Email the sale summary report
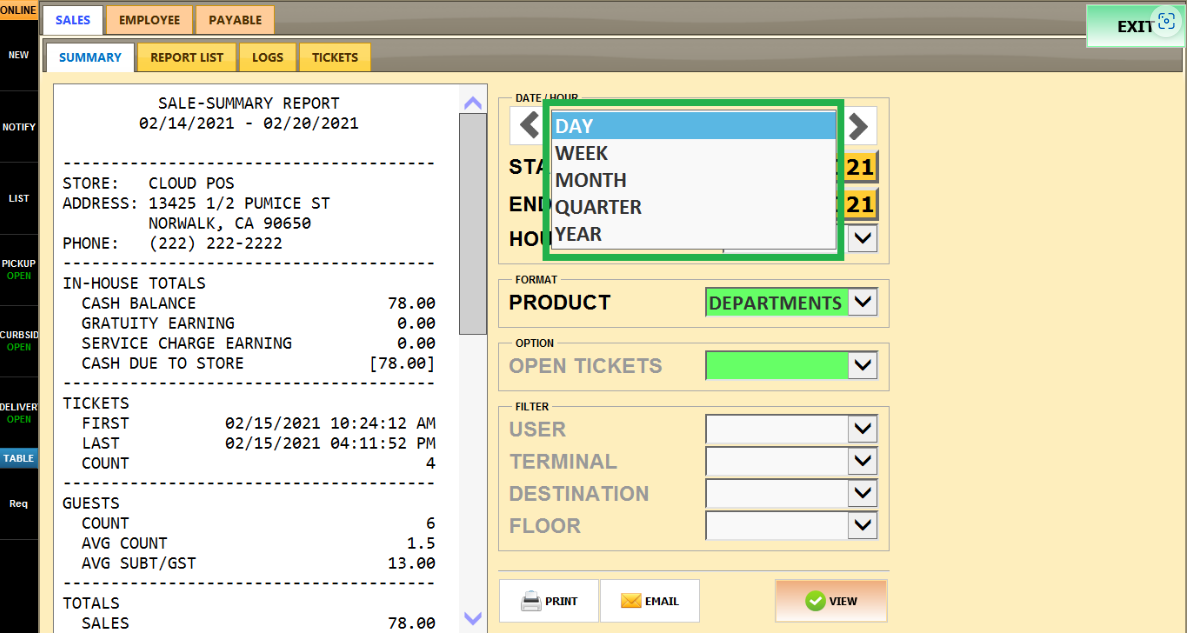Viewport: 1188px width, 635px height. point(650,601)
